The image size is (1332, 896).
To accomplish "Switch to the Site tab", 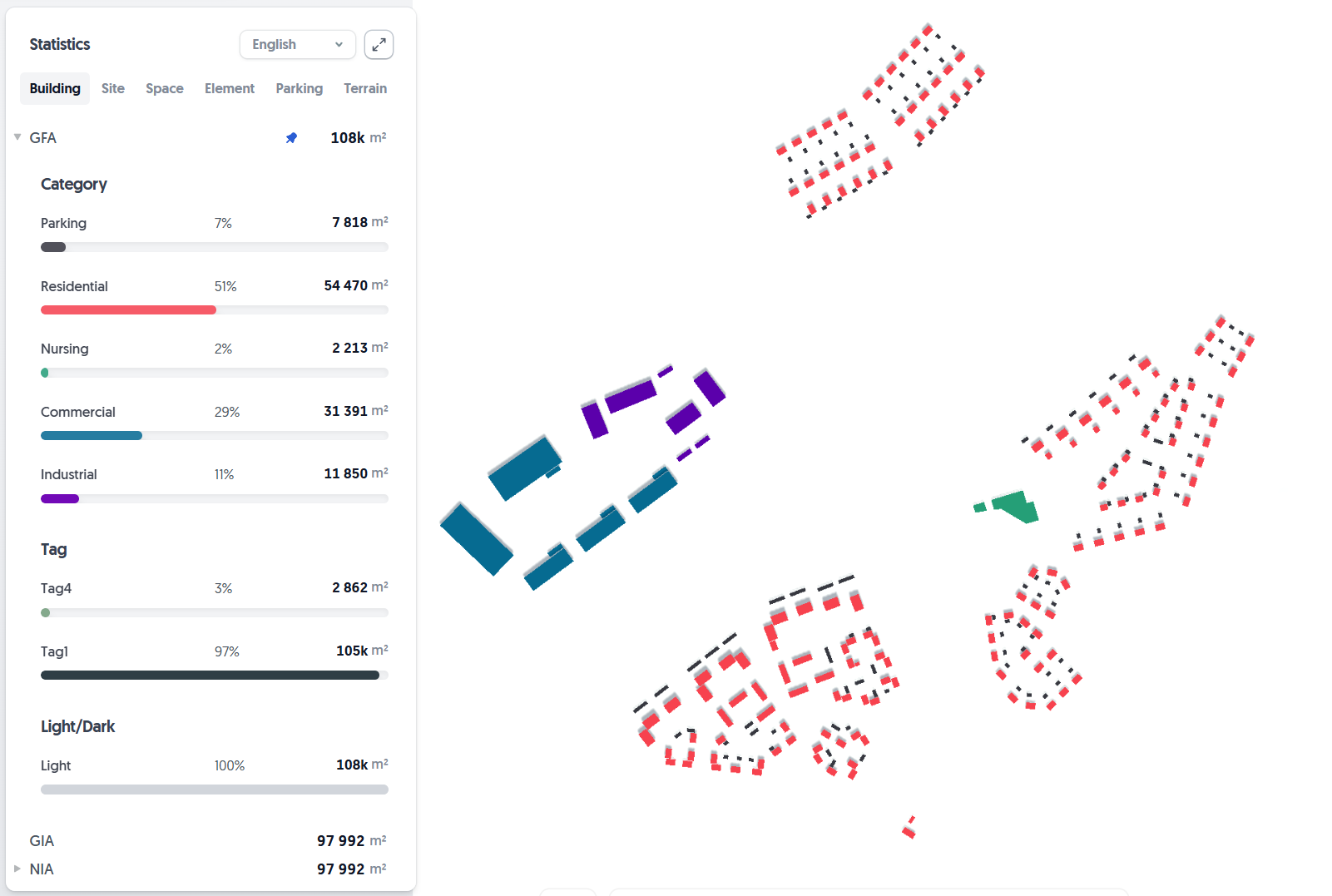I will [x=113, y=88].
